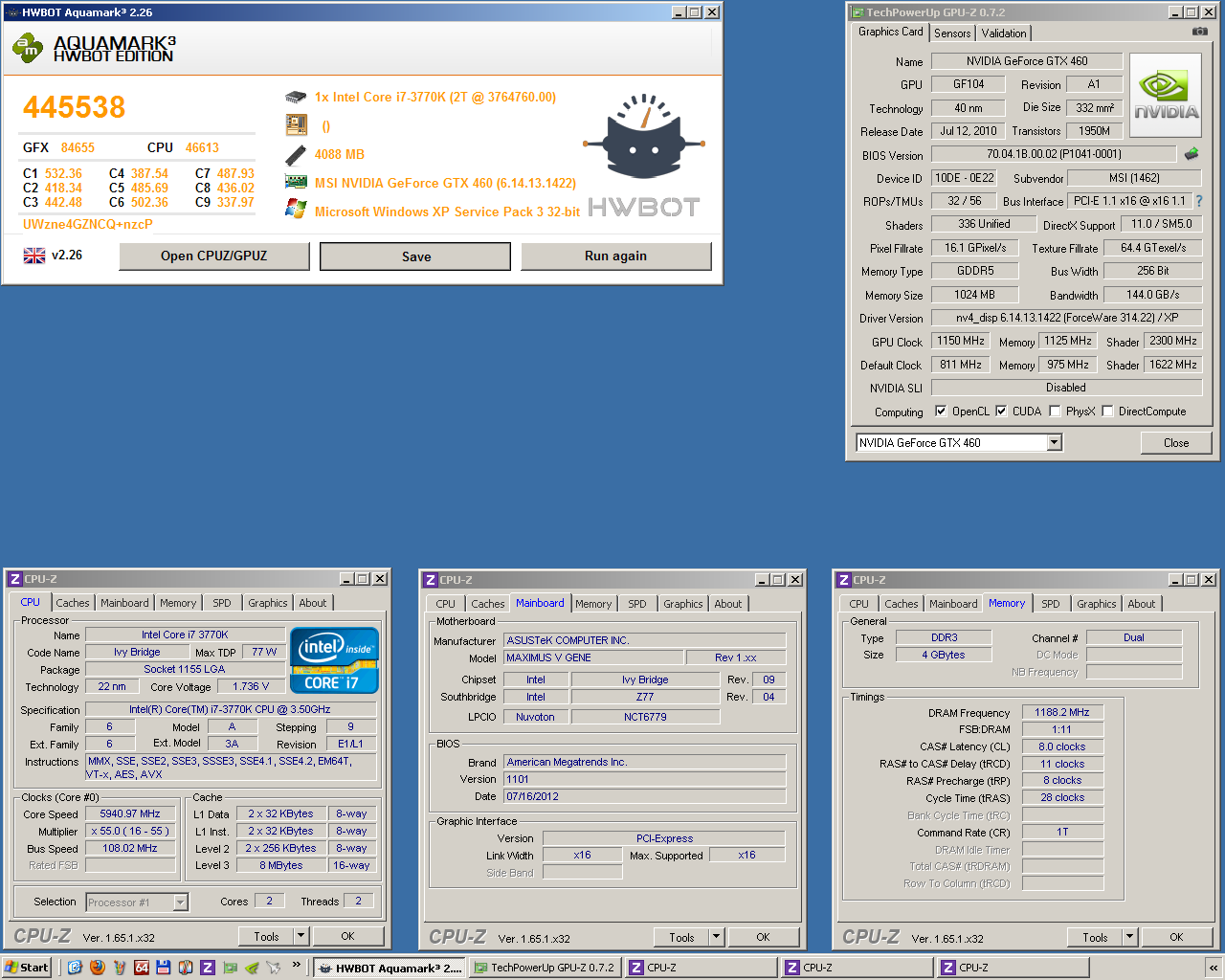Launch CPU-Z purple Z quick launch icon

(207, 968)
